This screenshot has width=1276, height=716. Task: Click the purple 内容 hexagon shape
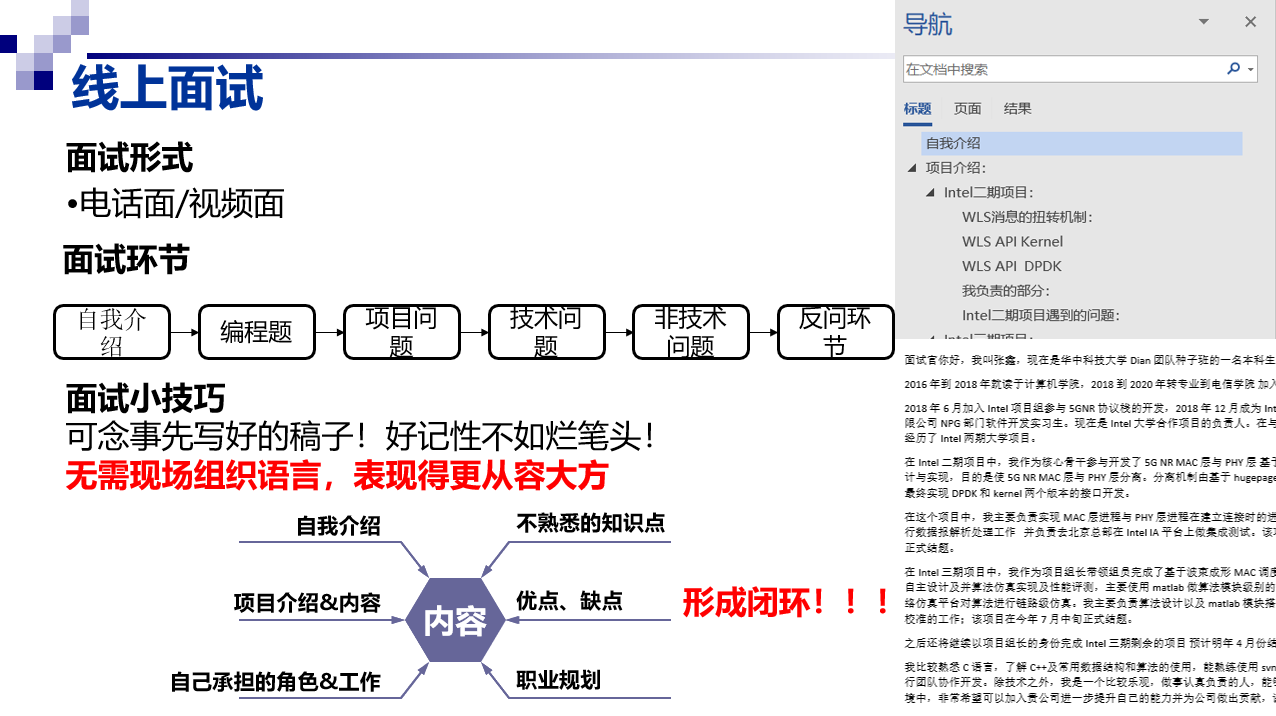pos(457,620)
